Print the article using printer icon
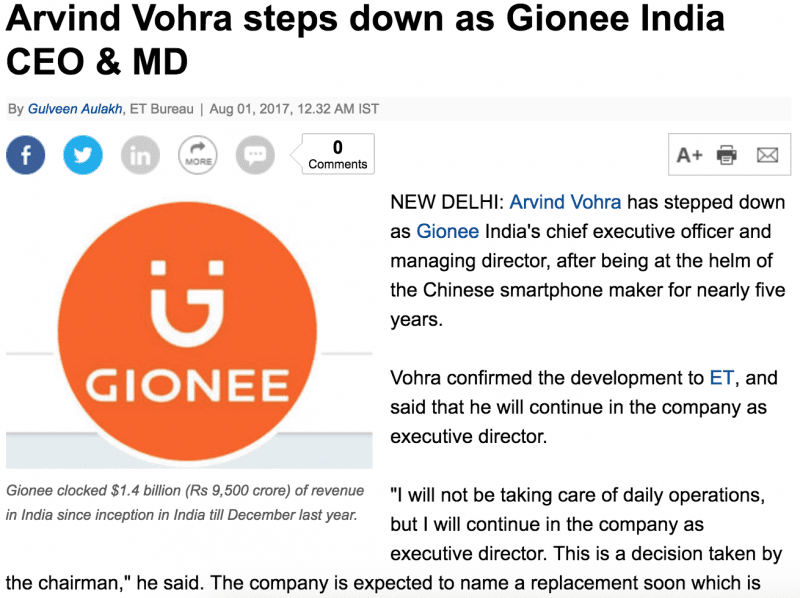 pos(727,155)
